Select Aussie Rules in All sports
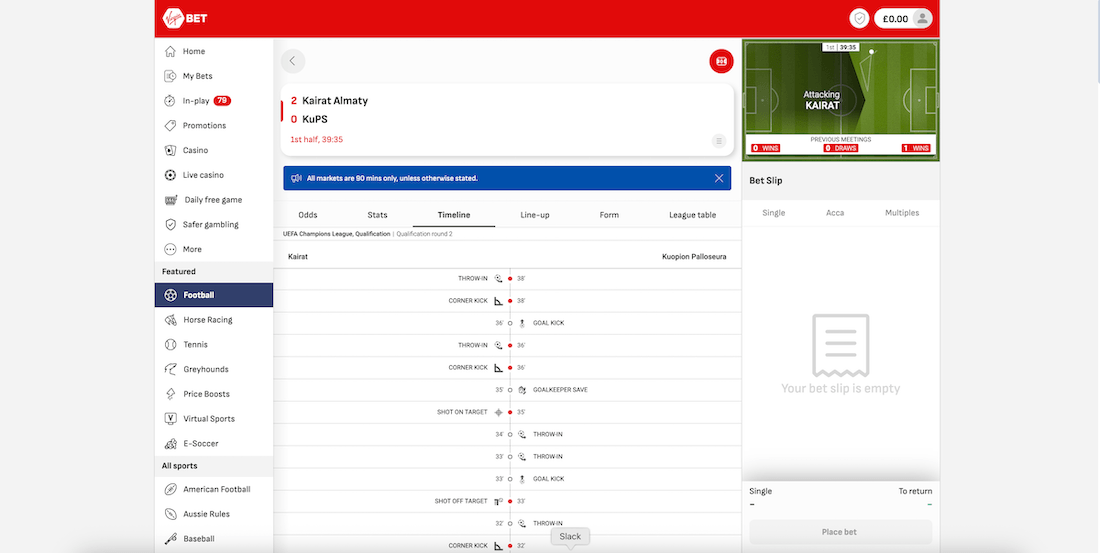The height and width of the screenshot is (553, 1100). pyautogui.click(x=214, y=514)
